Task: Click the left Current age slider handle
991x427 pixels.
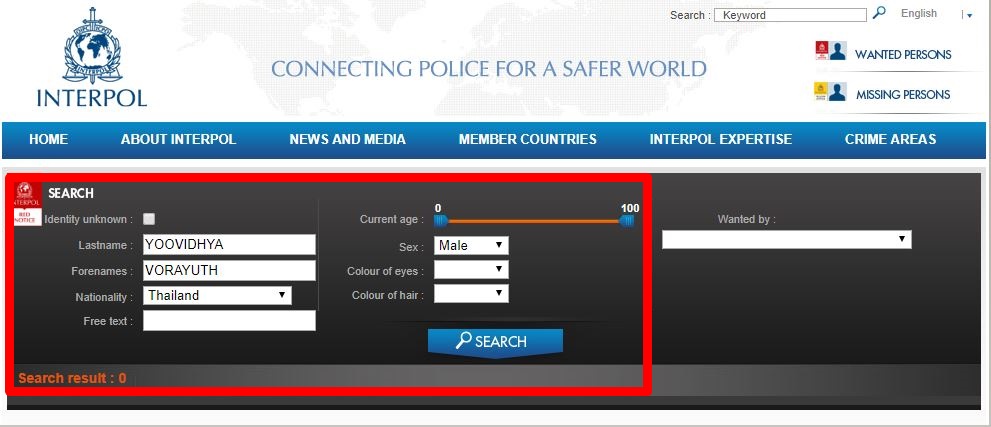Action: [x=441, y=220]
